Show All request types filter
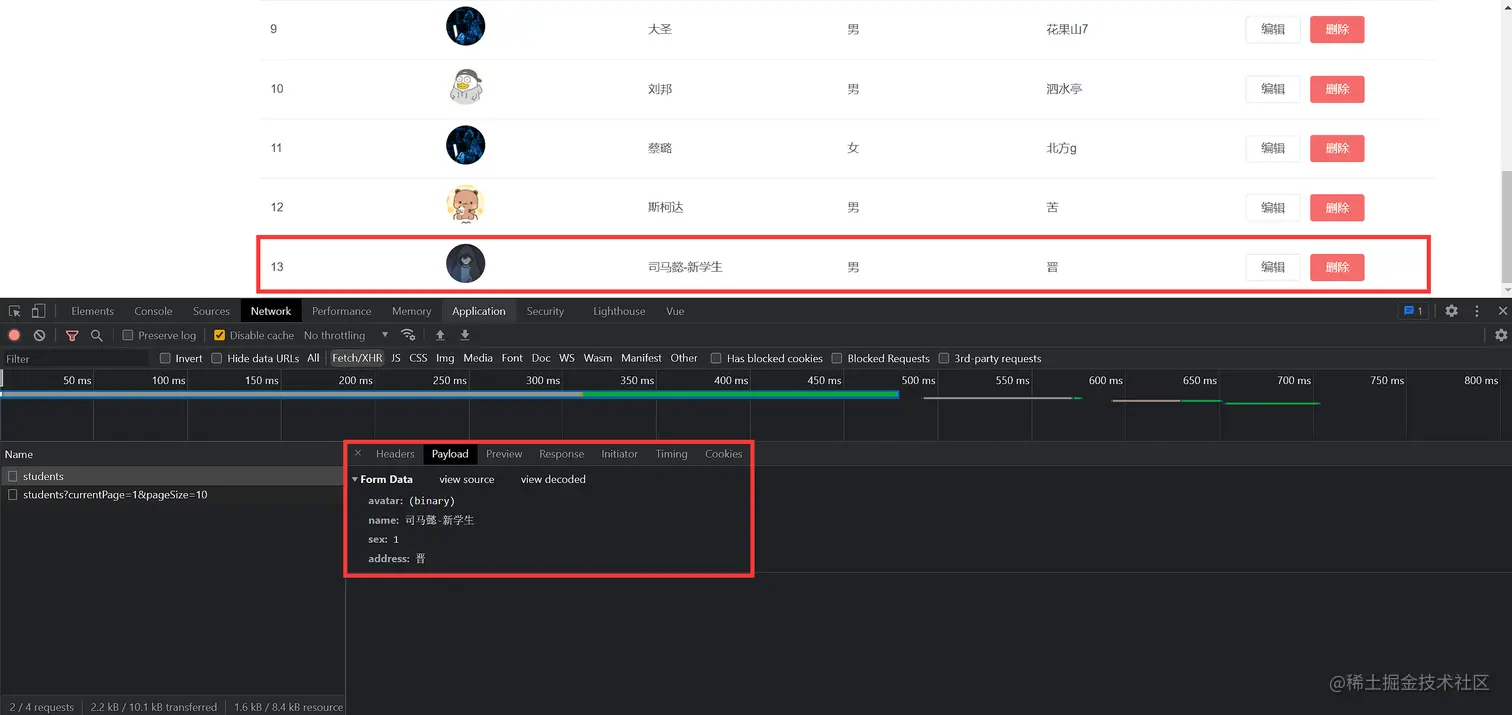The height and width of the screenshot is (715, 1512). click(x=313, y=358)
